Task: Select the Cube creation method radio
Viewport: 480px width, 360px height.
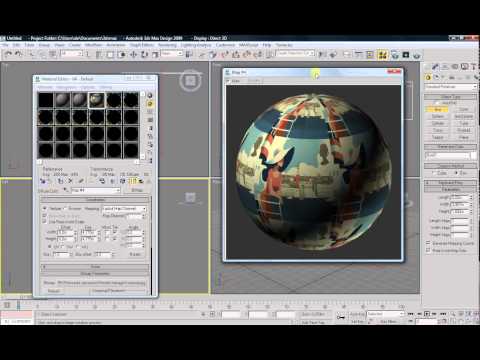Action: [x=434, y=173]
